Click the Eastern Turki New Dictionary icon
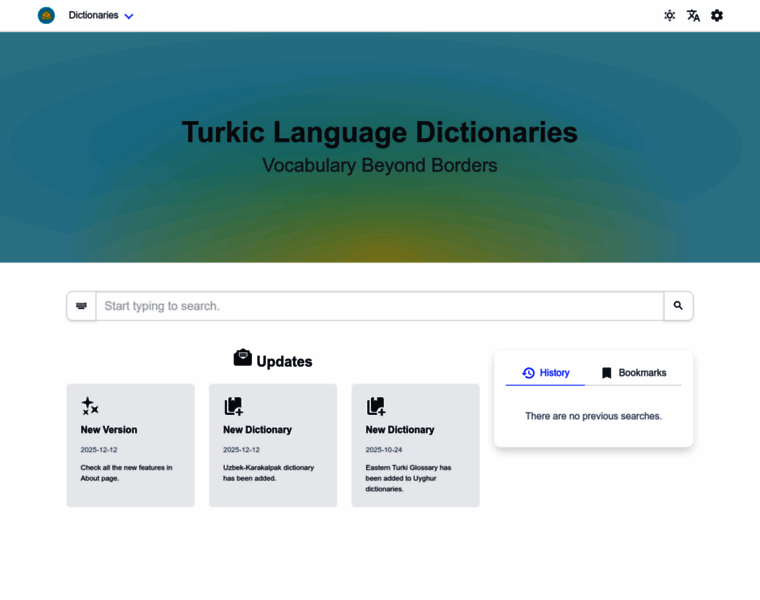 [376, 406]
